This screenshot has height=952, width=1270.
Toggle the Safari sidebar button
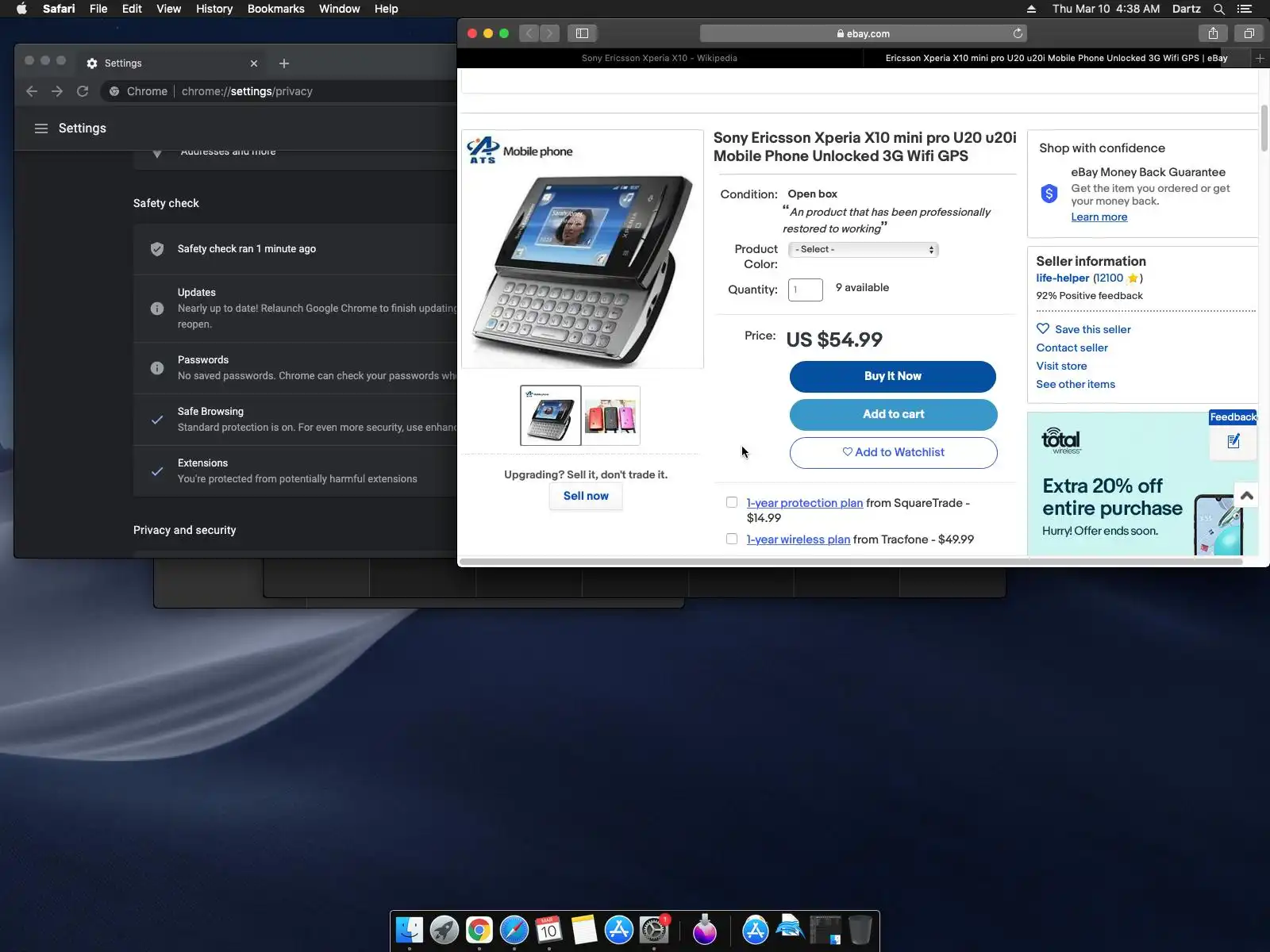[582, 33]
